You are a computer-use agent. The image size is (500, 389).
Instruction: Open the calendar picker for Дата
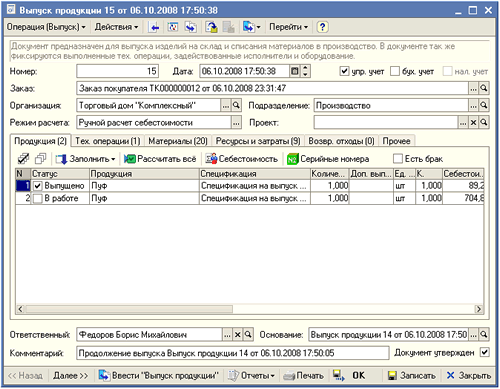coord(294,71)
